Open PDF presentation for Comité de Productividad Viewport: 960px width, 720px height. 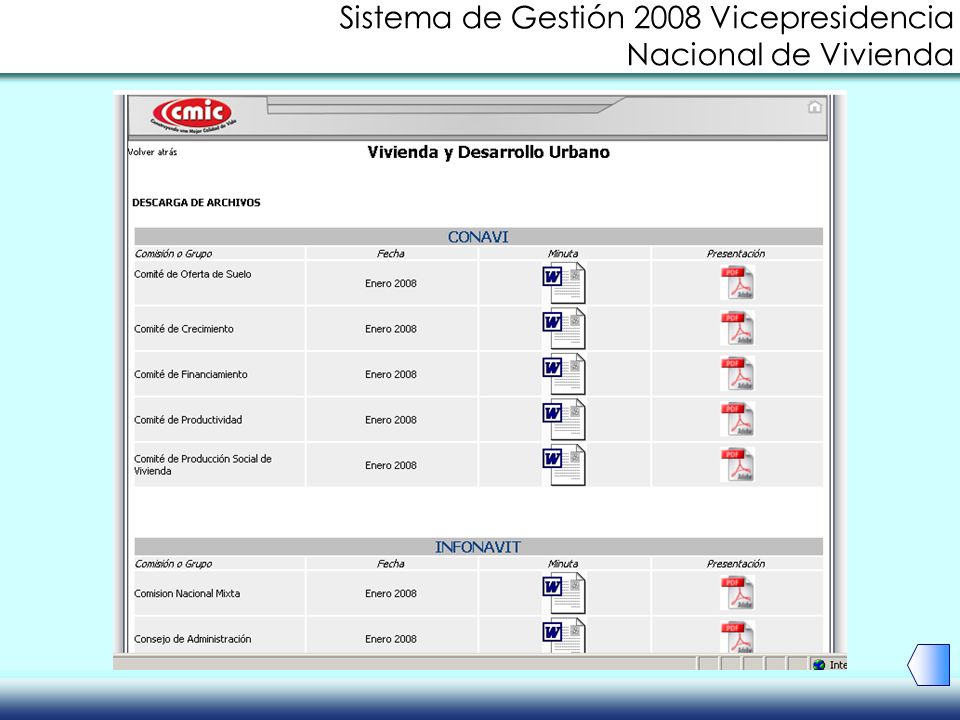(737, 419)
